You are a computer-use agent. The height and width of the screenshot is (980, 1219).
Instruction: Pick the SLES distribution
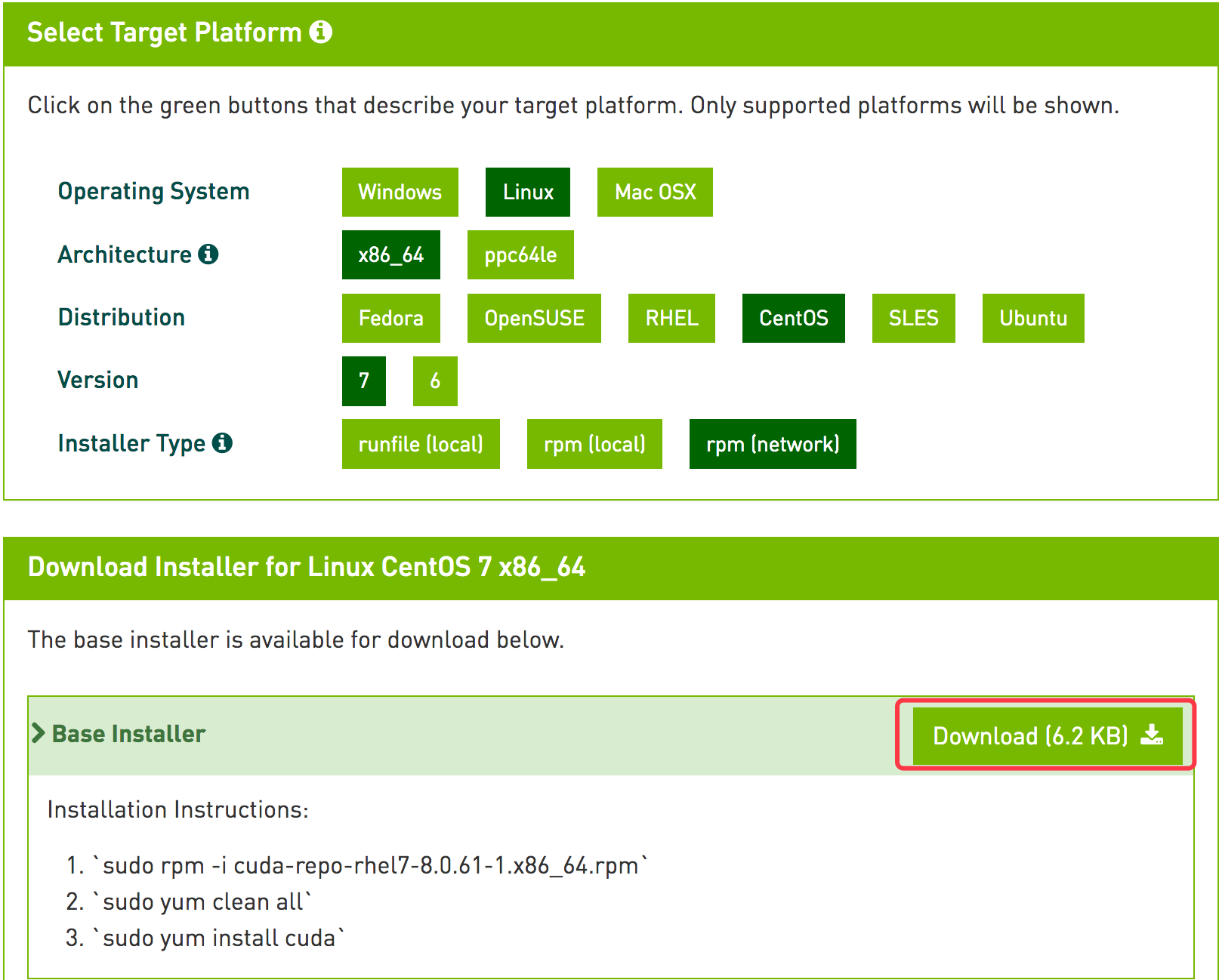[x=914, y=318]
